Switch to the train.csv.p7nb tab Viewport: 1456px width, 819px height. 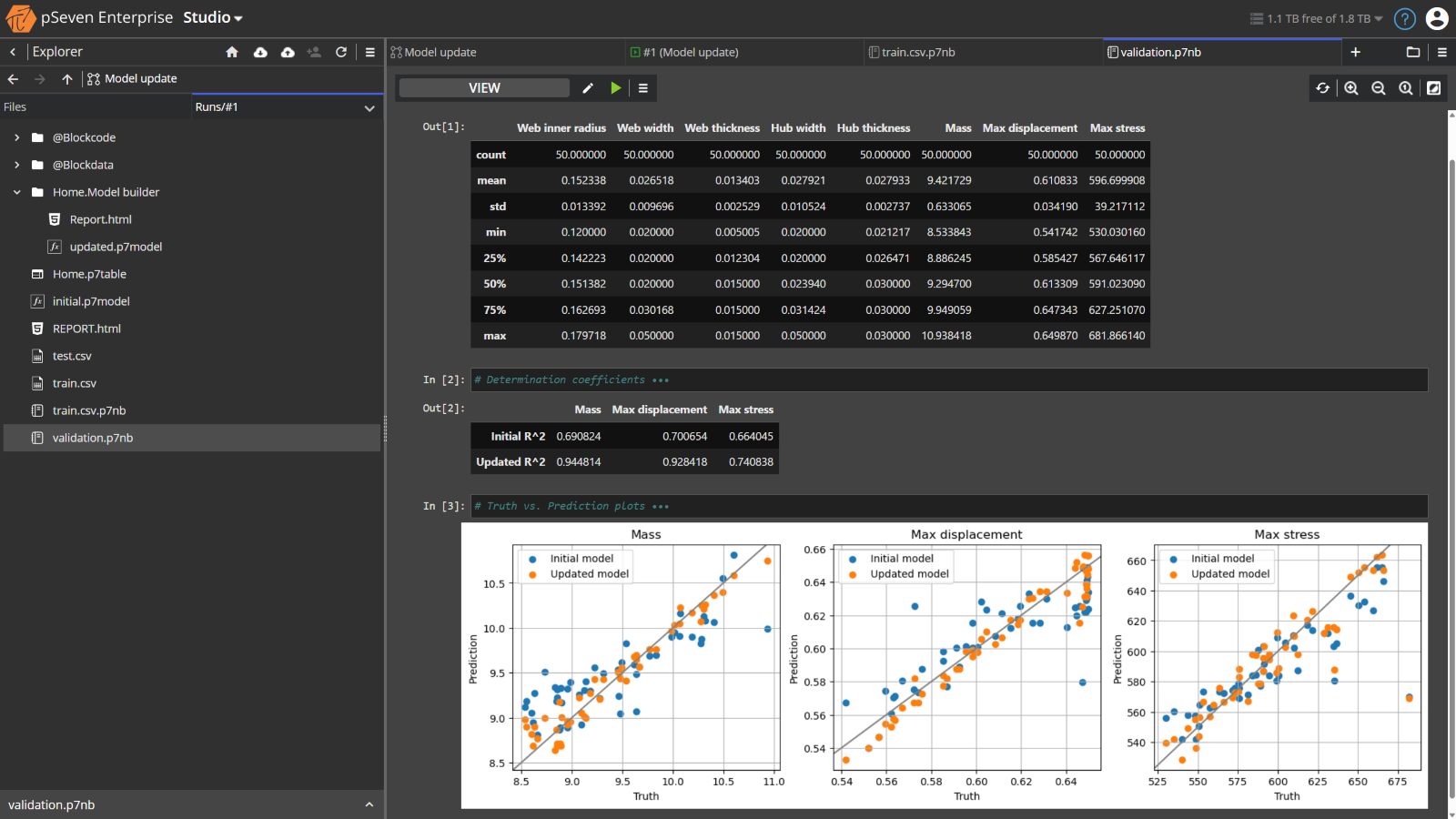tap(914, 52)
